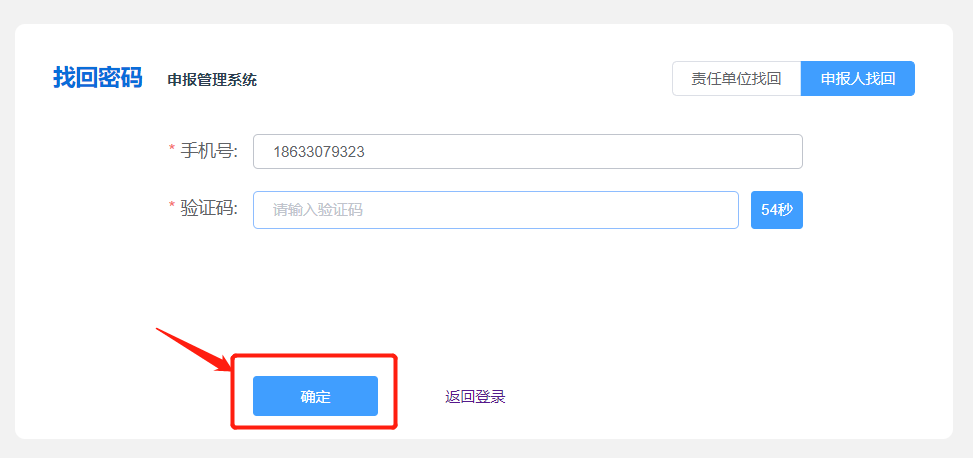Image resolution: width=973 pixels, height=458 pixels.
Task: Click into the 验证码 input box
Action: point(495,210)
